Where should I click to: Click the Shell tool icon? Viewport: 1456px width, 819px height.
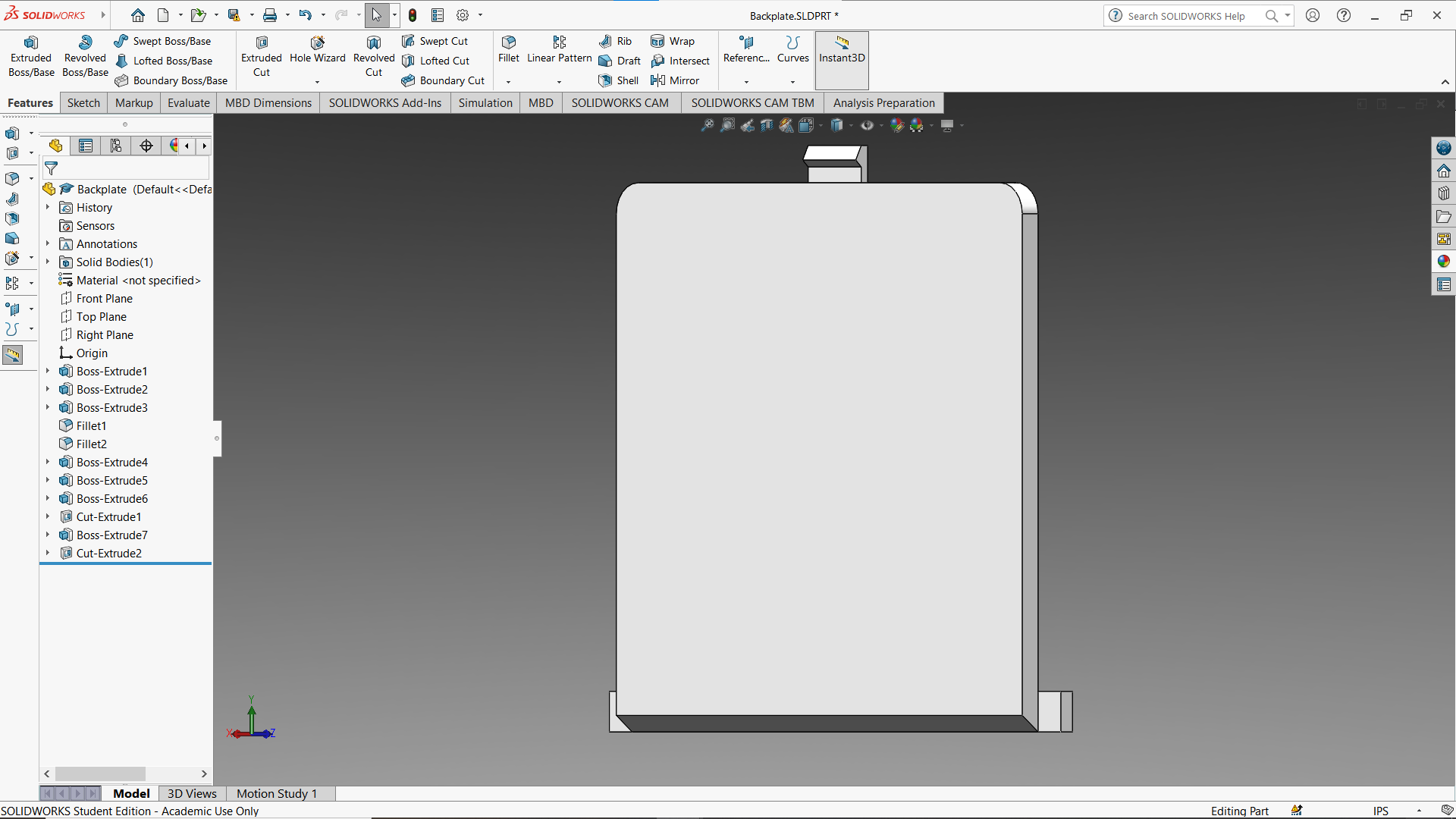(x=603, y=79)
